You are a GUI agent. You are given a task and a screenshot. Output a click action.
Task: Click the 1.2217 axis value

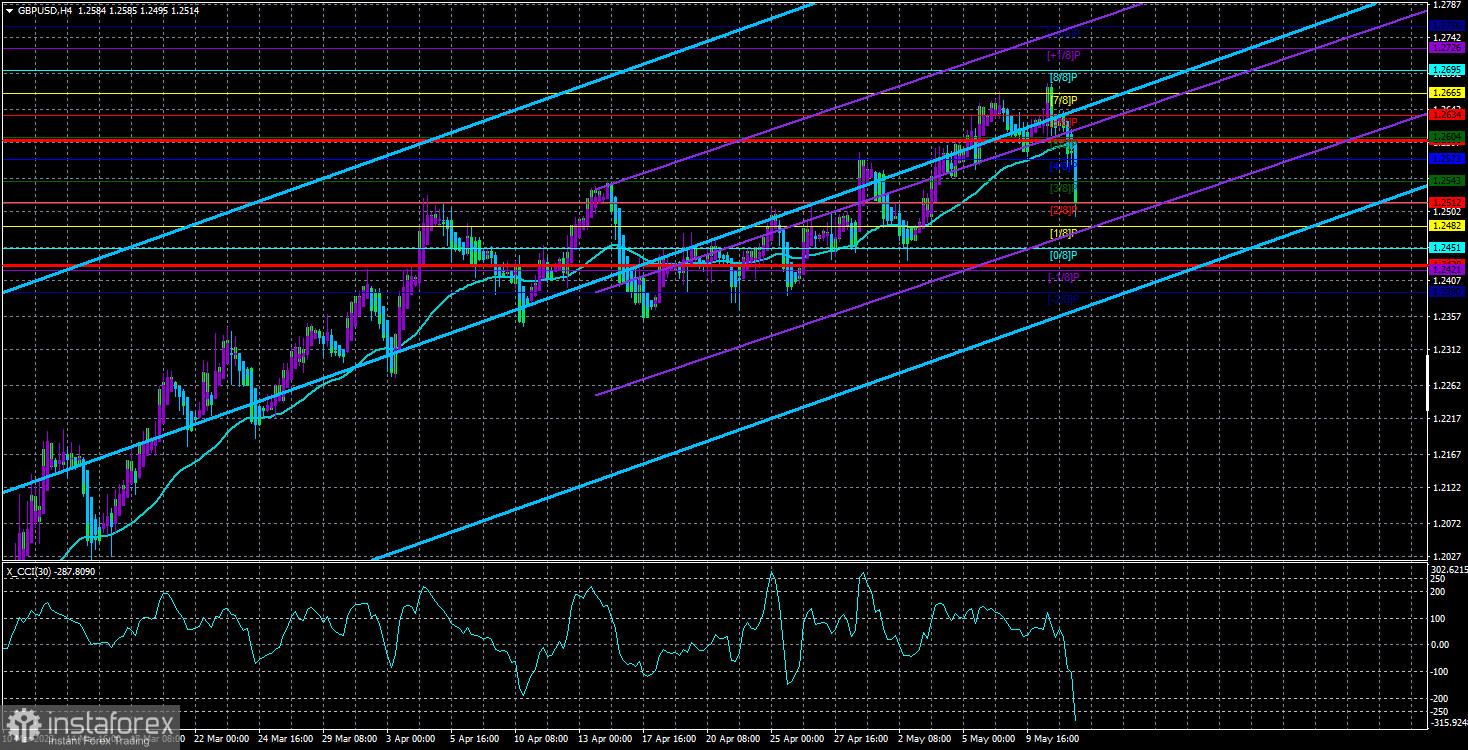[1448, 419]
